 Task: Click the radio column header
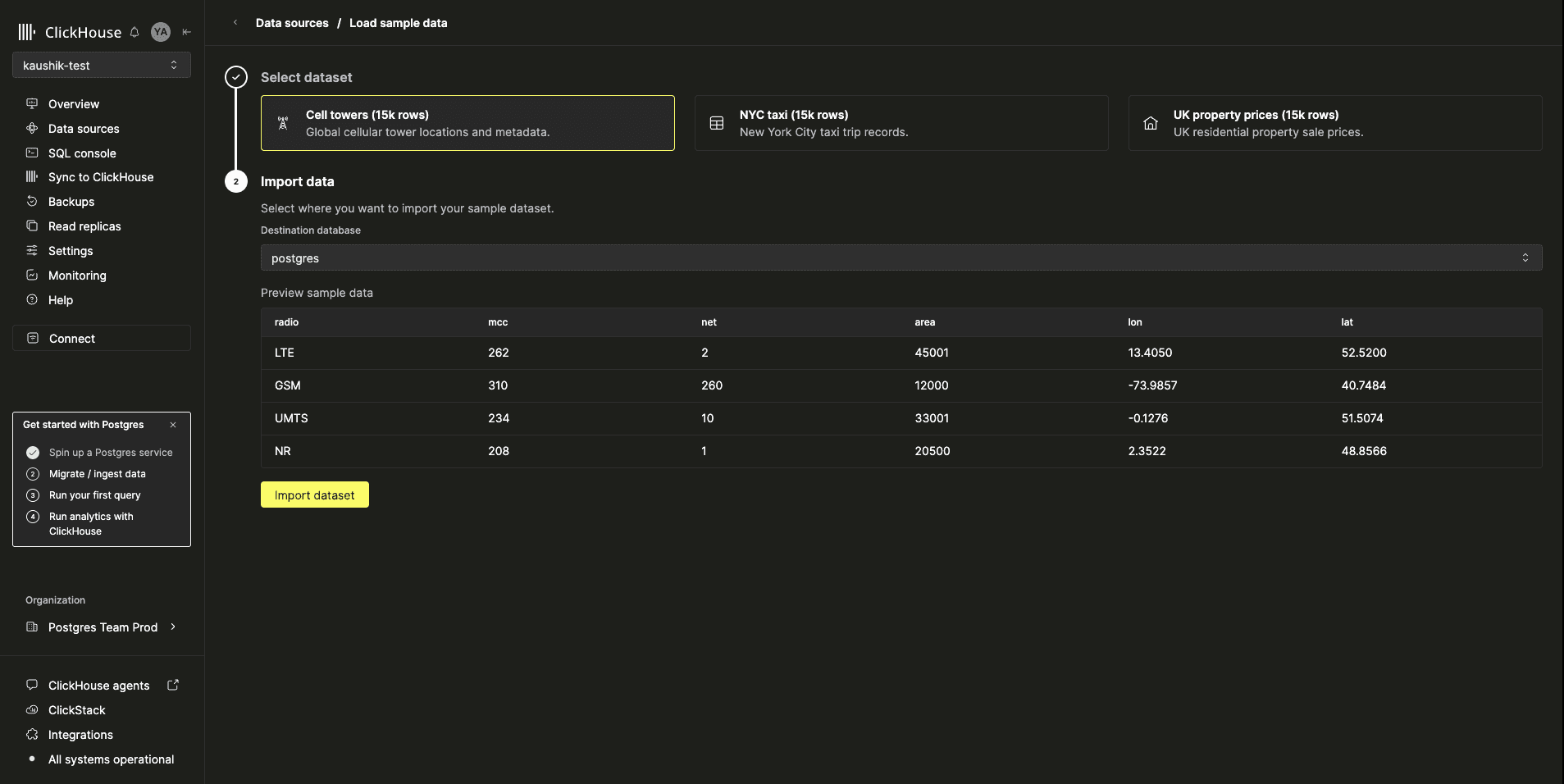coord(287,322)
